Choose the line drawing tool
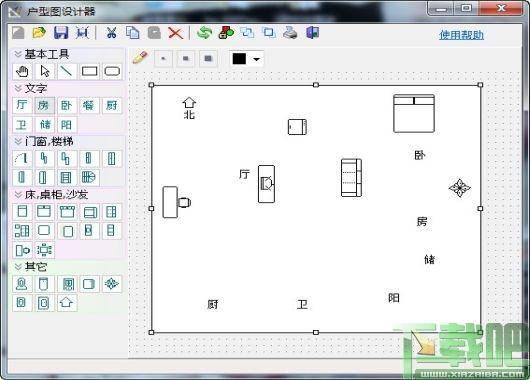 coord(67,71)
